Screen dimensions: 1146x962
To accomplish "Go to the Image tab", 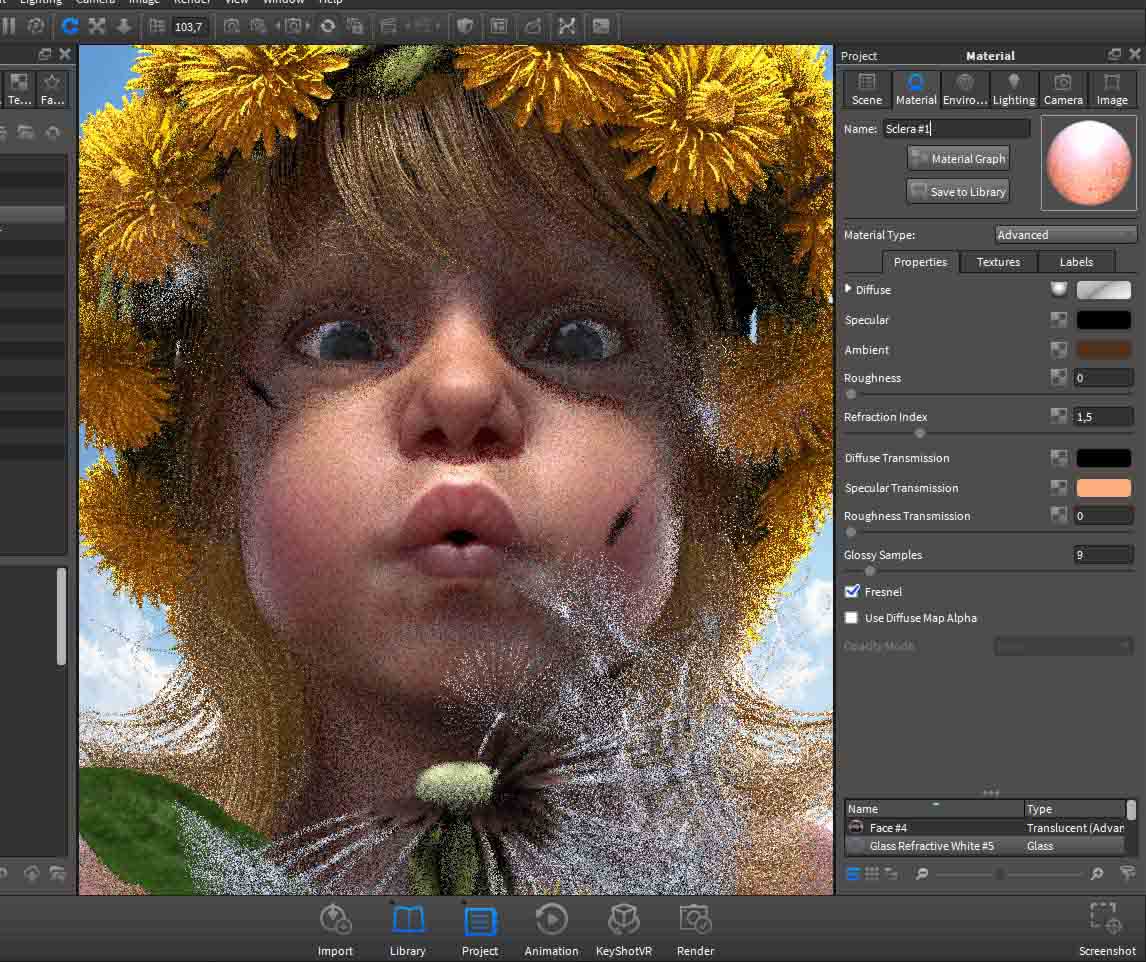I will [x=1112, y=89].
